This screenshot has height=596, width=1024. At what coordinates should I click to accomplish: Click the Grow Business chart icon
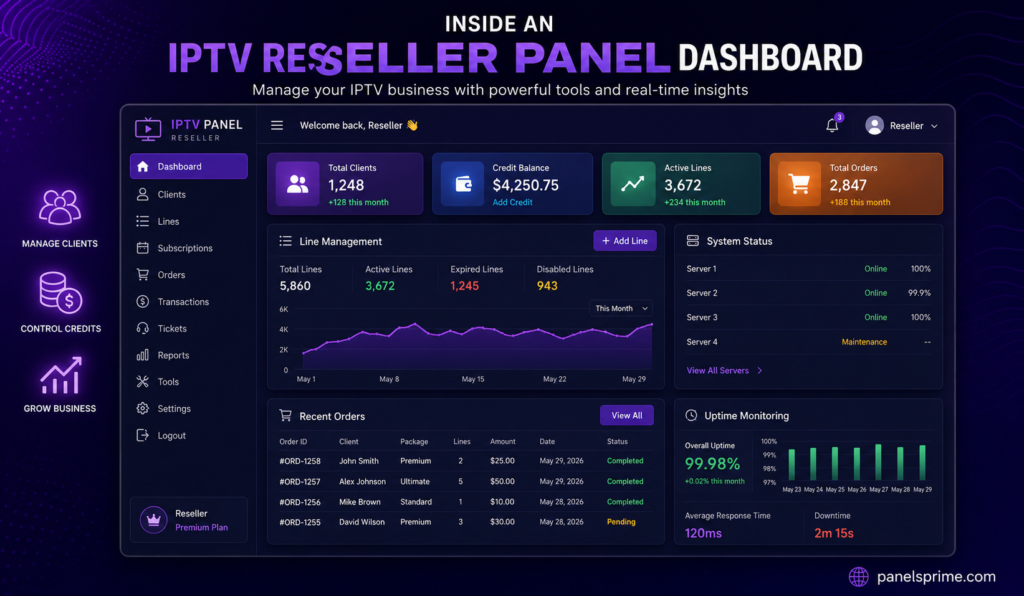61,375
